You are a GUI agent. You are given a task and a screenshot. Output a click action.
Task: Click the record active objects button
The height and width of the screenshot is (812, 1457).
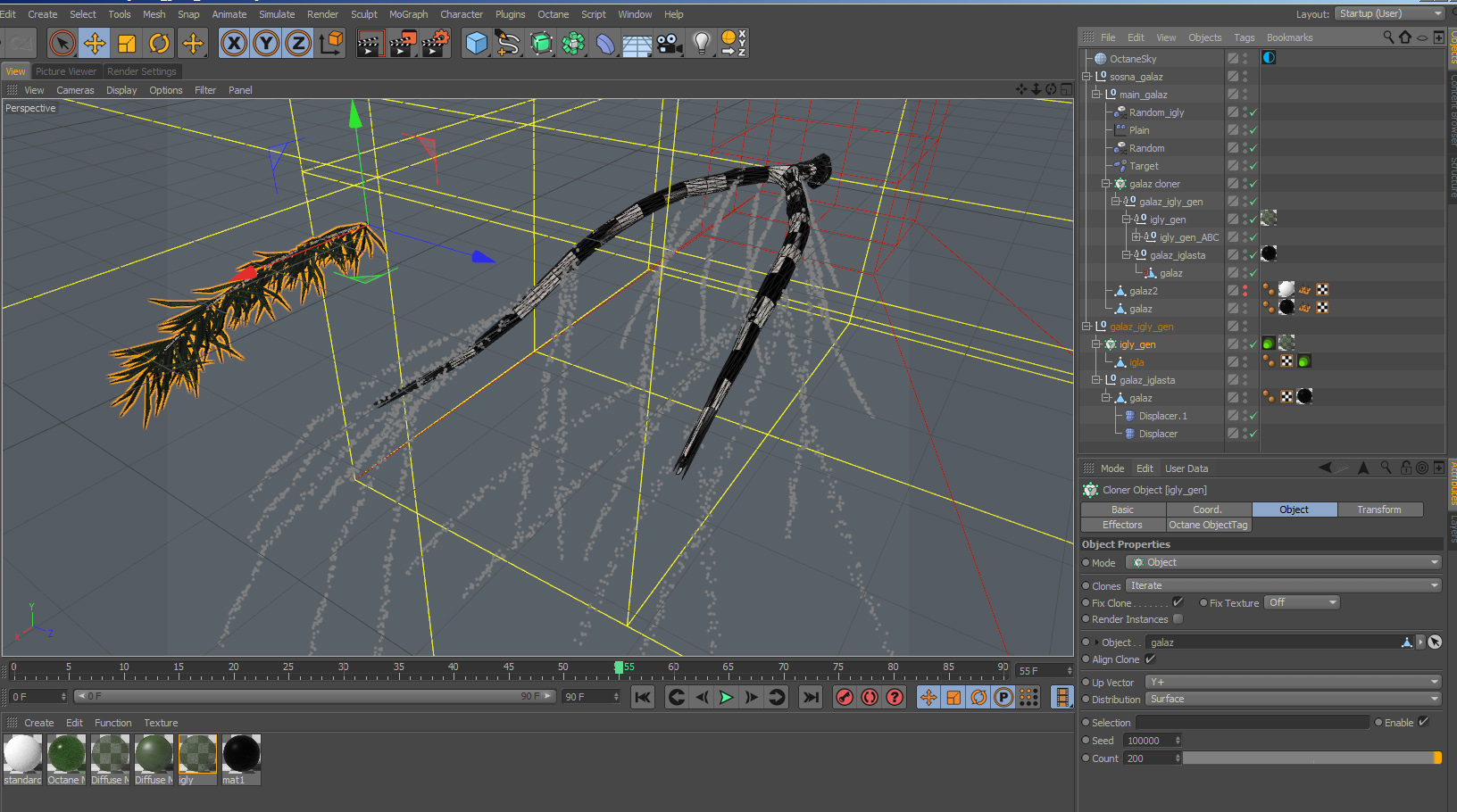pyautogui.click(x=845, y=697)
